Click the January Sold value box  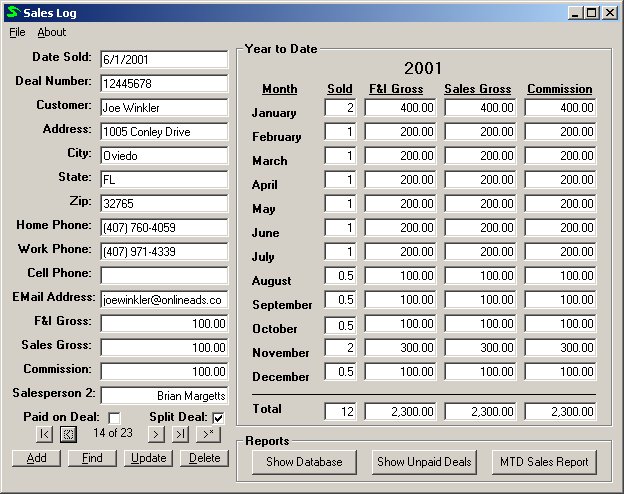tap(340, 107)
